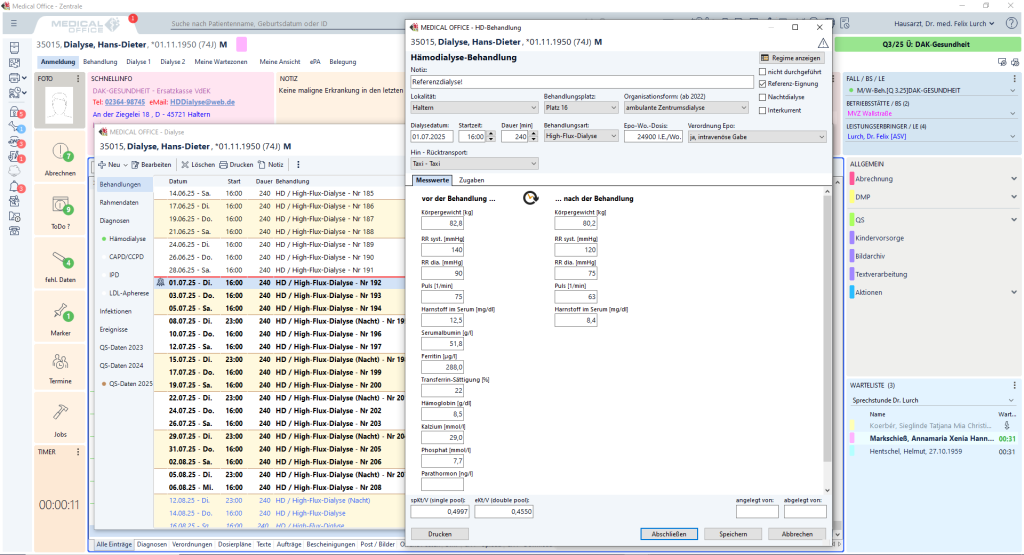The width and height of the screenshot is (1024, 555).
Task: Open the Termine icon
Action: [x=60, y=362]
